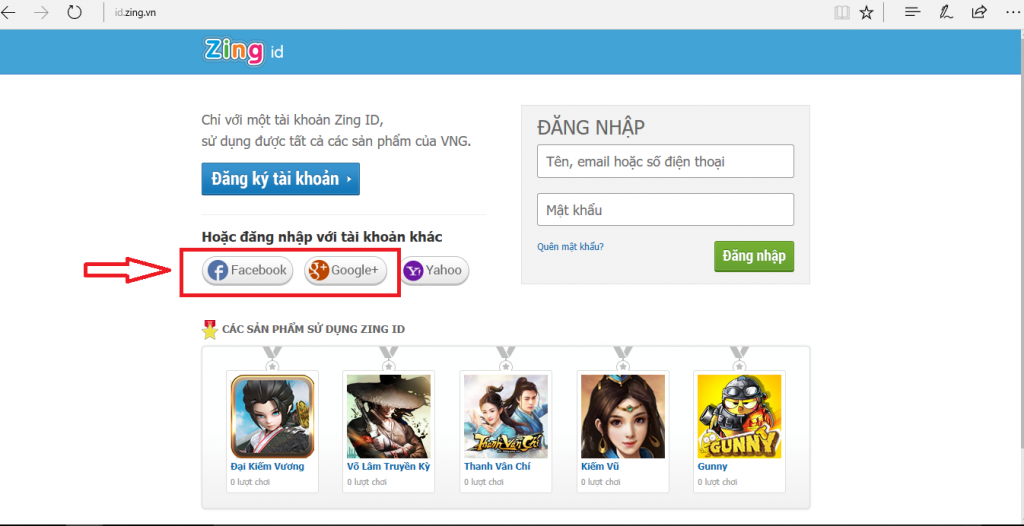The height and width of the screenshot is (526, 1024).
Task: Open Quên mật khẩu? link
Action: click(x=570, y=247)
